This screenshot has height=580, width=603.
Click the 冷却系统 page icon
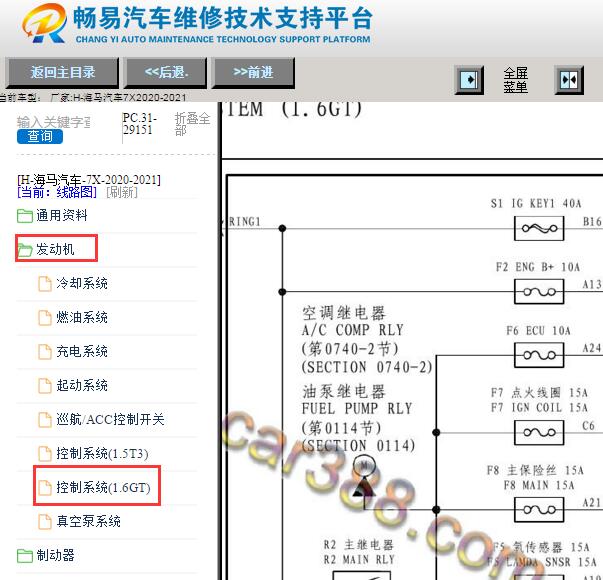tap(45, 284)
